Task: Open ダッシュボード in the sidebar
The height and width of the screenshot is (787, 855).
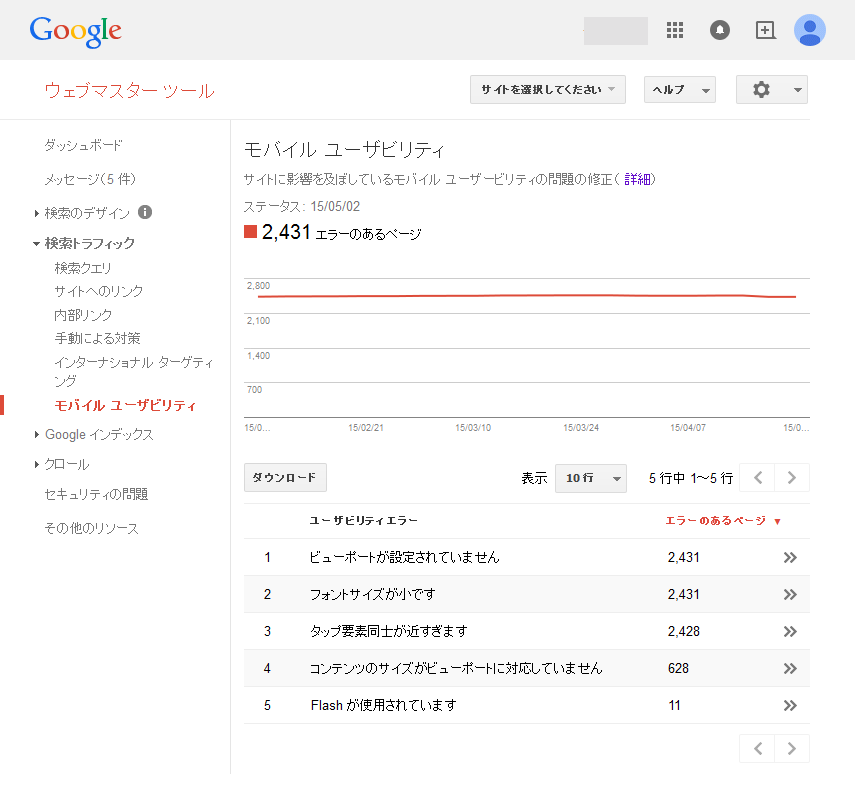Action: [83, 145]
